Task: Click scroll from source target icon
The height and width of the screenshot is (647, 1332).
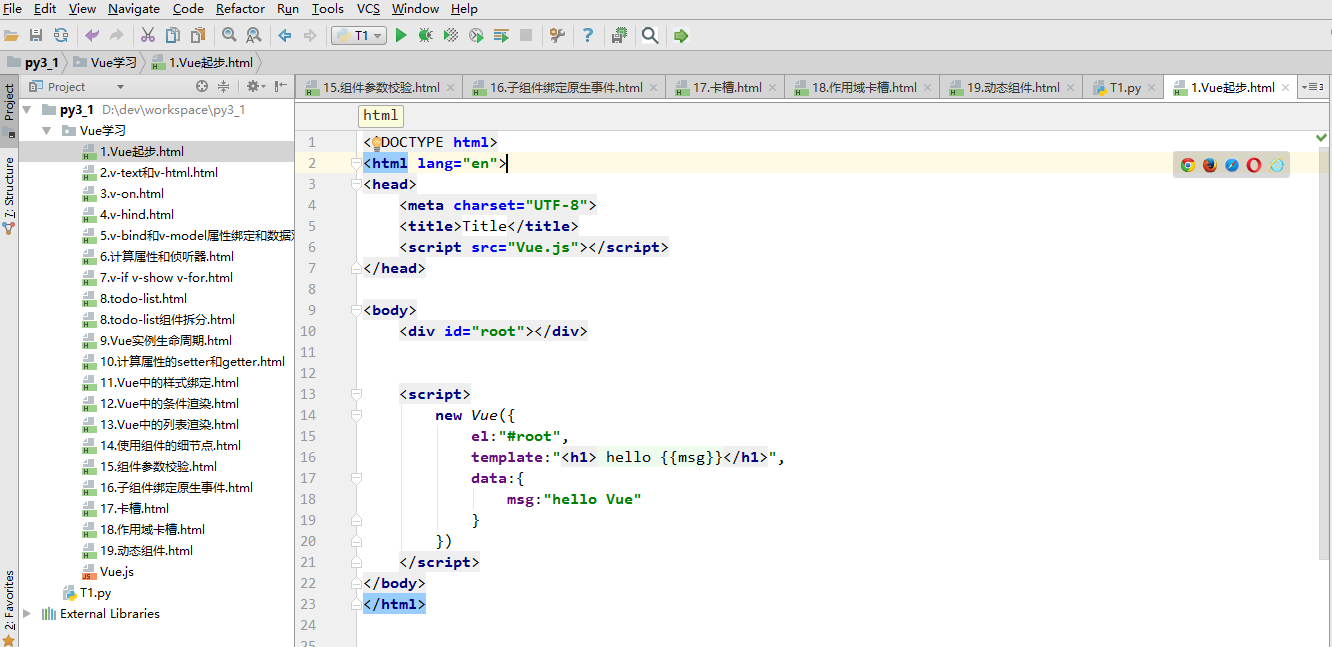Action: 202,87
